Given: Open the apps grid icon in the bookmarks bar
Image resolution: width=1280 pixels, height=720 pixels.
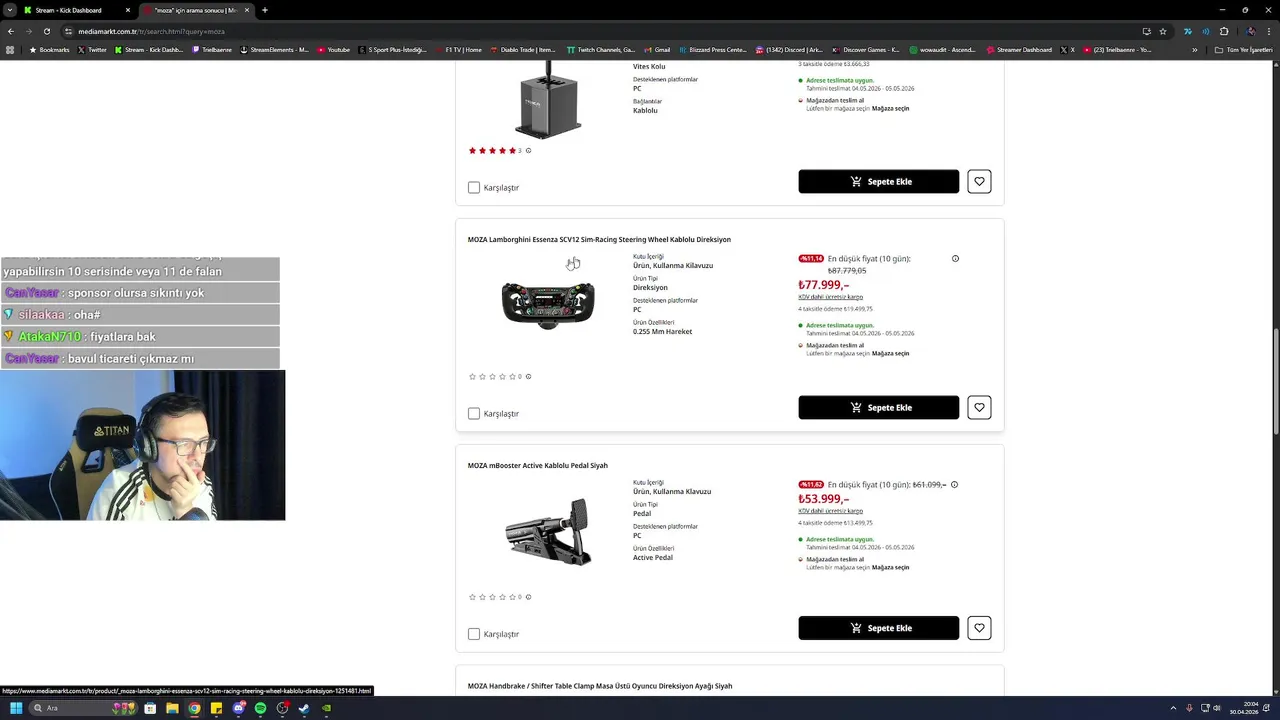Looking at the screenshot, I should (x=10, y=49).
